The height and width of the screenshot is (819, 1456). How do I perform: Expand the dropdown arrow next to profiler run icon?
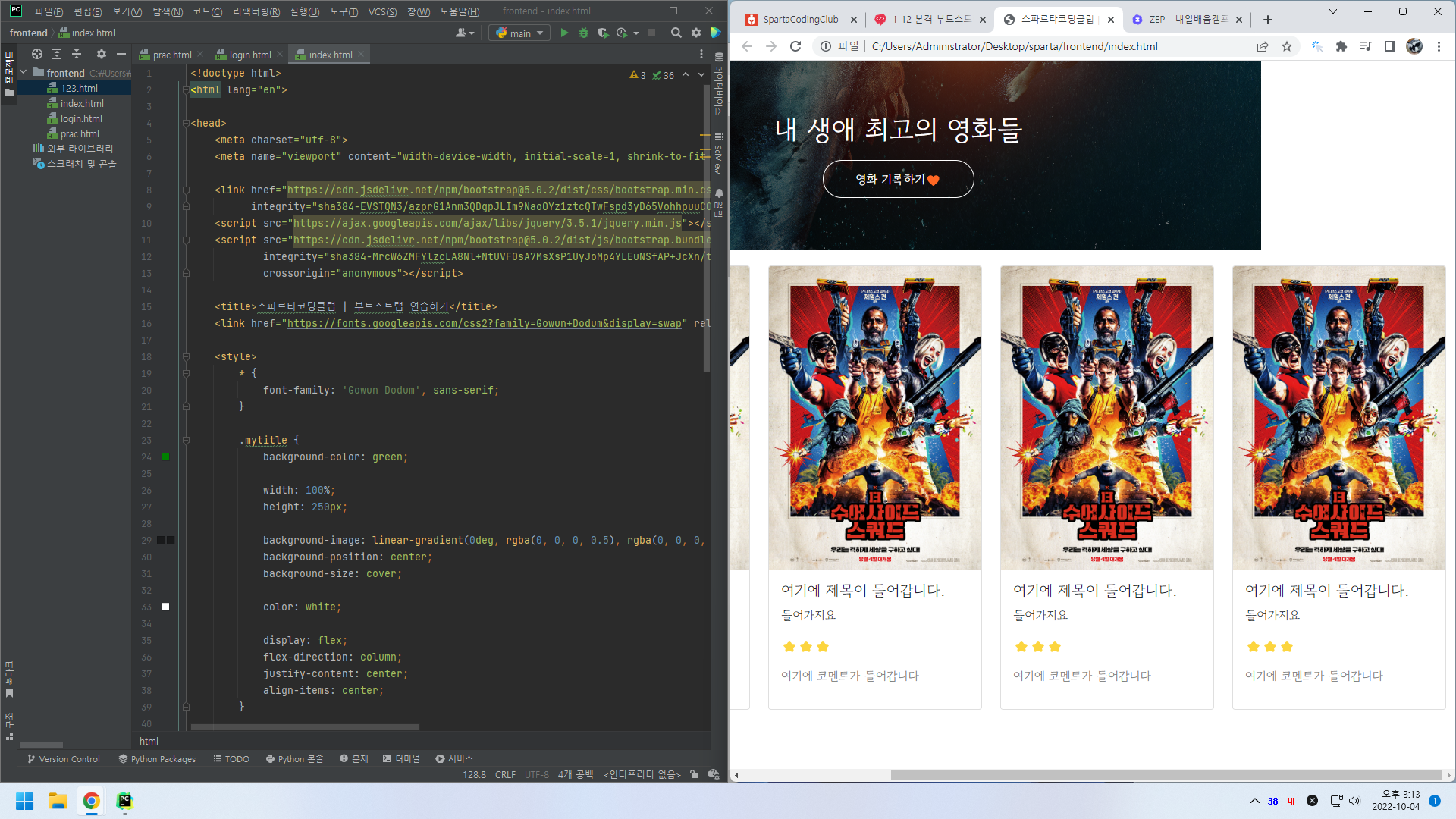coord(636,33)
